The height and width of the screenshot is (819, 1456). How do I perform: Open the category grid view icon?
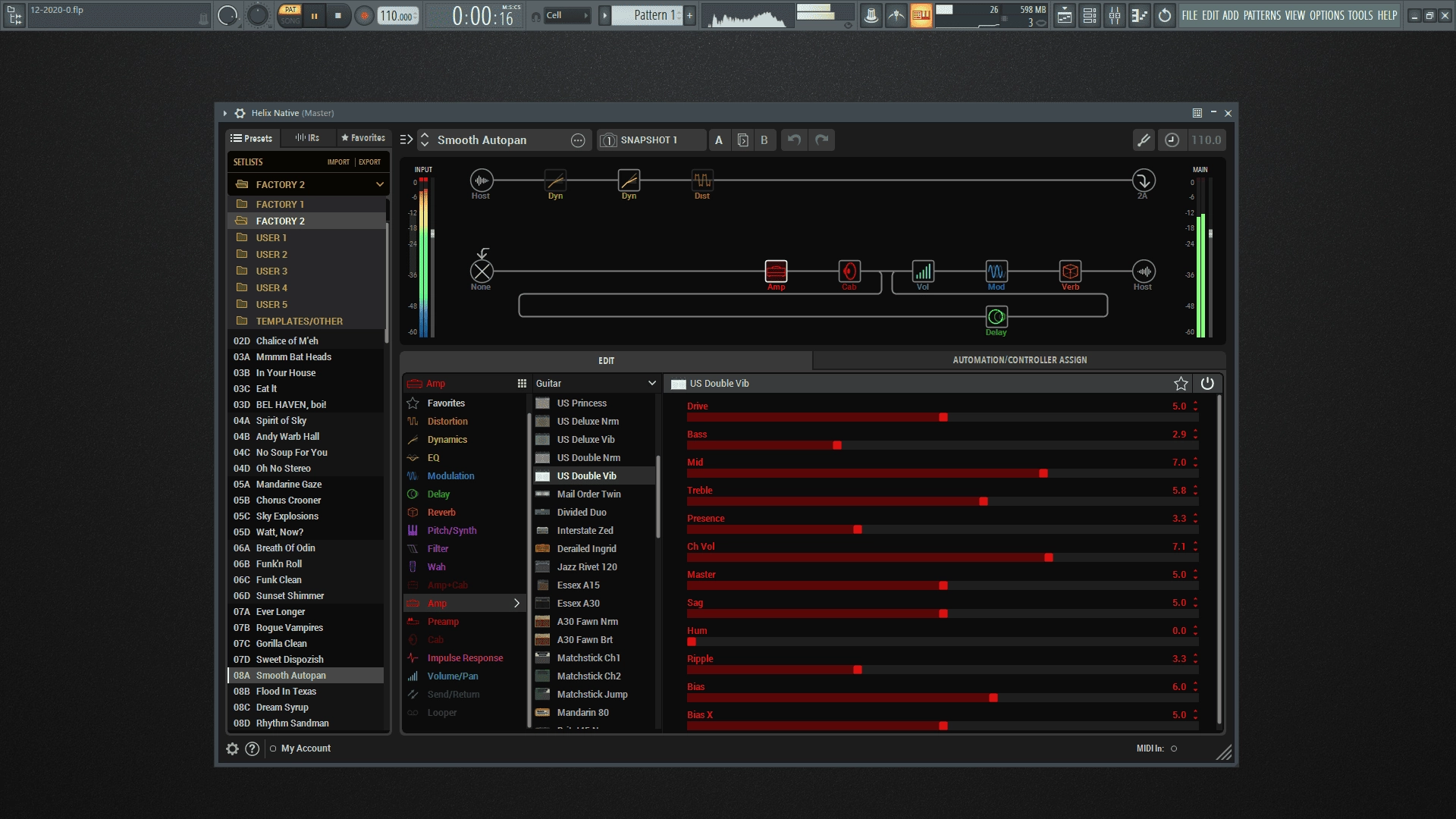click(522, 384)
